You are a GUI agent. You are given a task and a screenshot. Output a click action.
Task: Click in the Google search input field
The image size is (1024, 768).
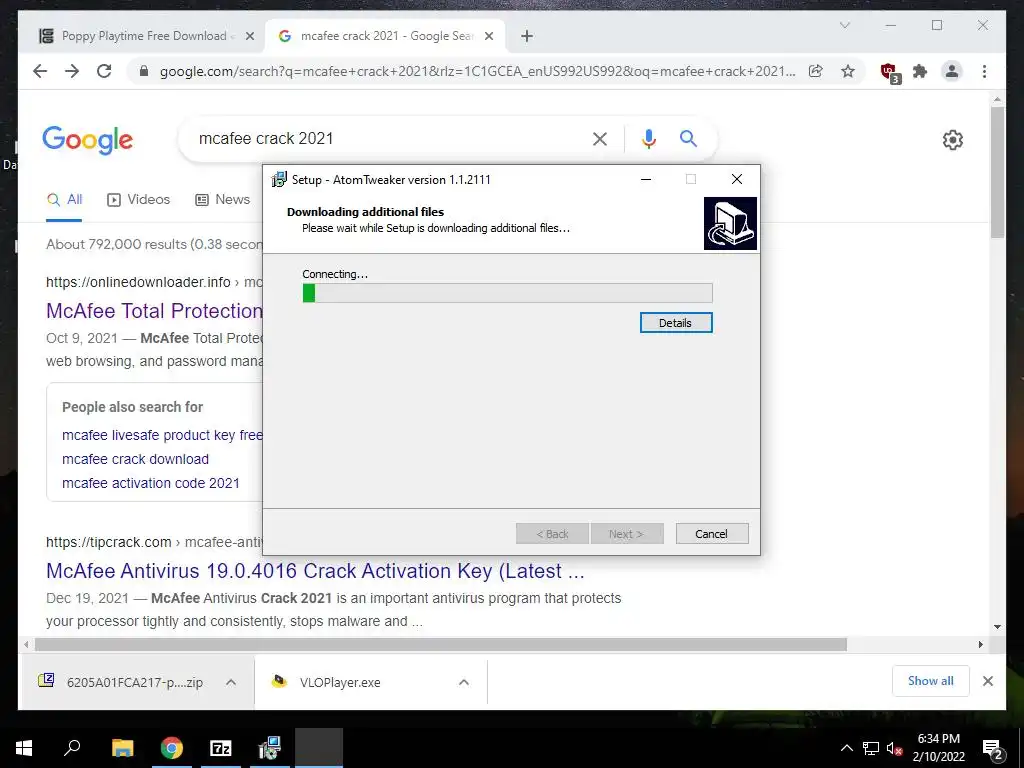pos(389,138)
